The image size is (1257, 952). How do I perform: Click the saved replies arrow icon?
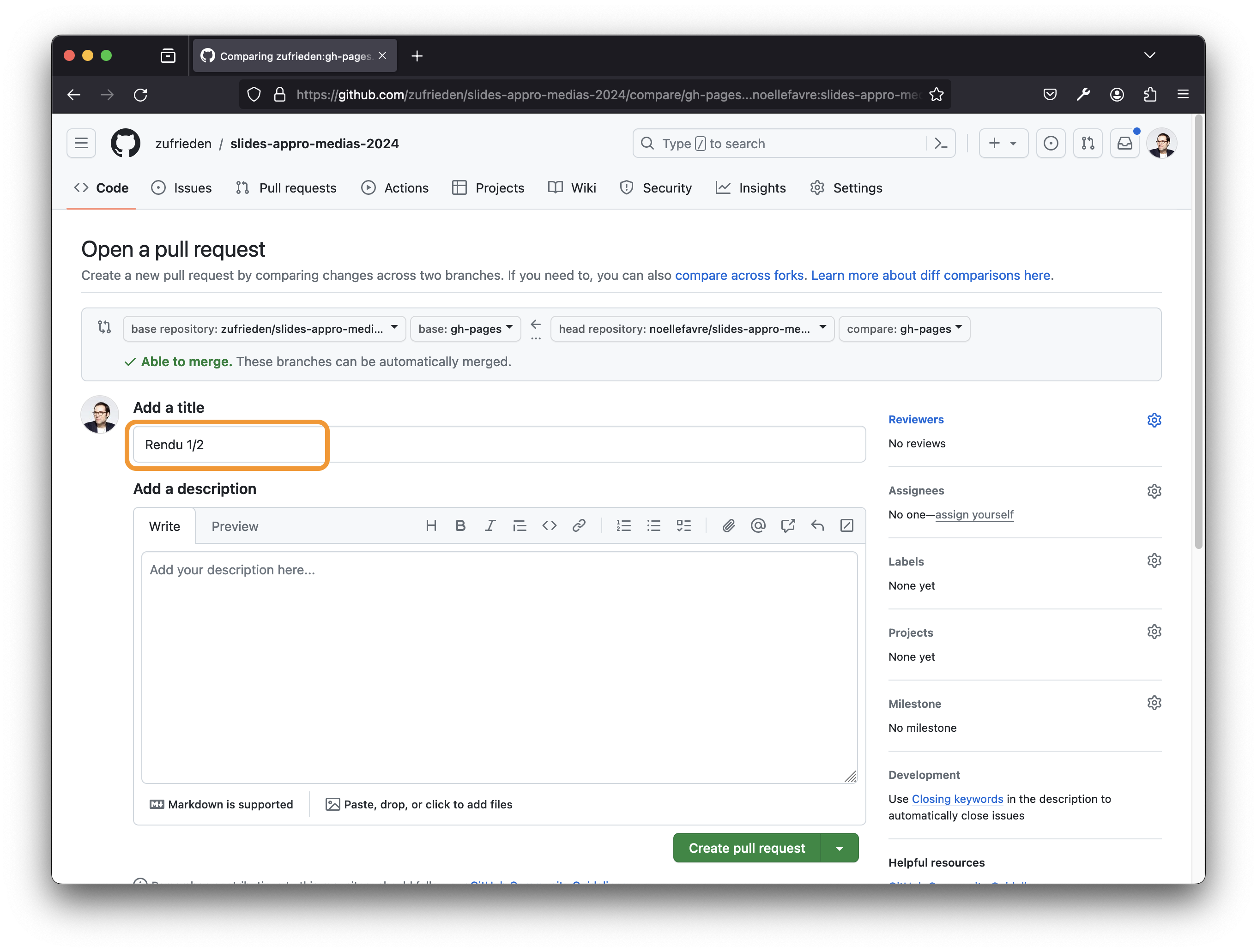817,525
